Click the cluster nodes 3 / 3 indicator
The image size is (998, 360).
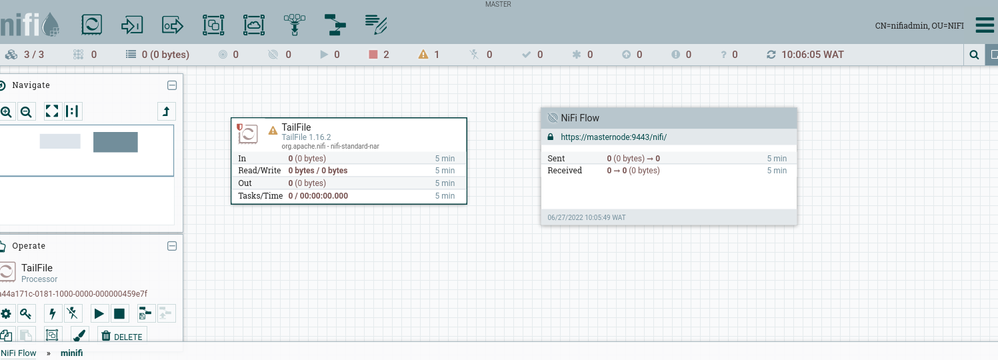coord(24,55)
